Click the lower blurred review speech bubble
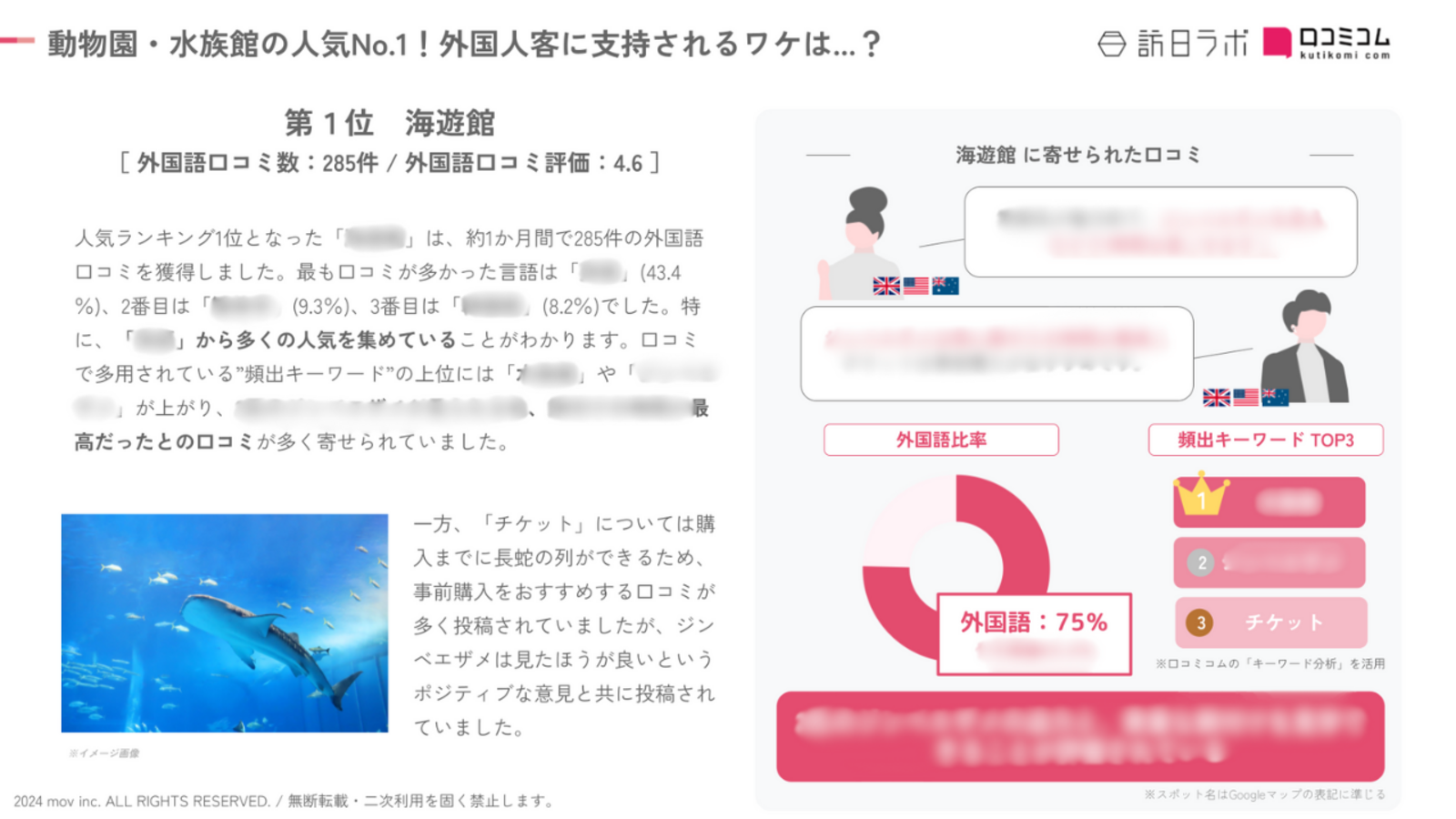 pyautogui.click(x=996, y=353)
